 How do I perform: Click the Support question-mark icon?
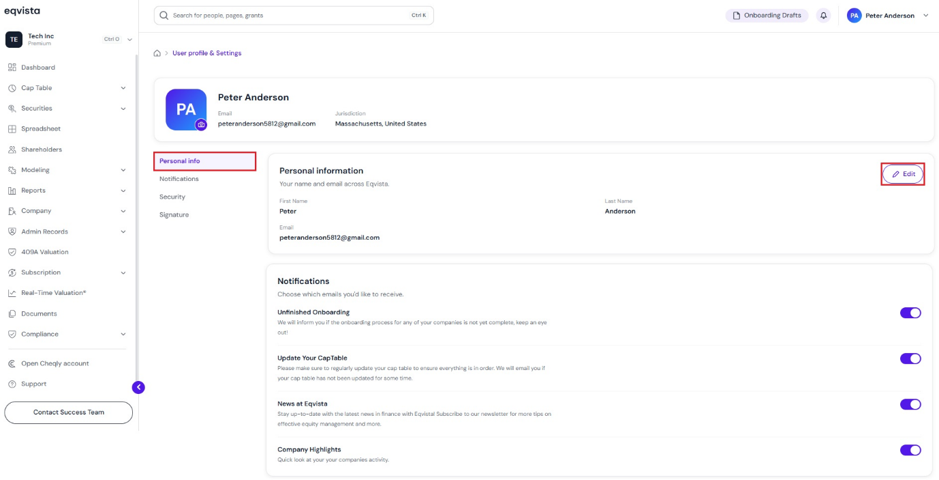pos(12,384)
